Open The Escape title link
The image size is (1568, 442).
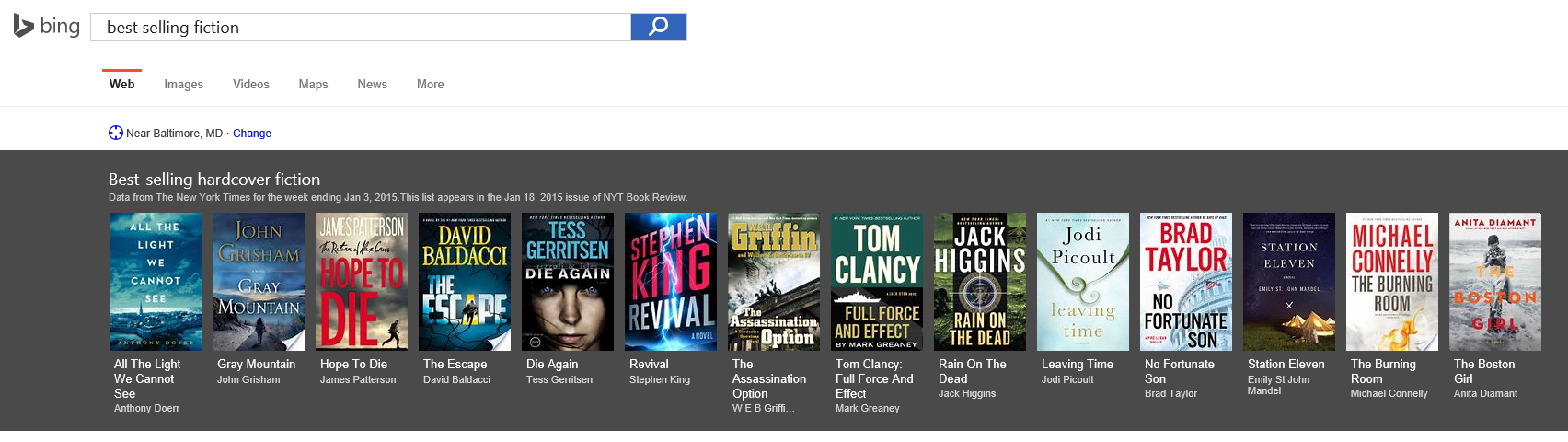[455, 365]
